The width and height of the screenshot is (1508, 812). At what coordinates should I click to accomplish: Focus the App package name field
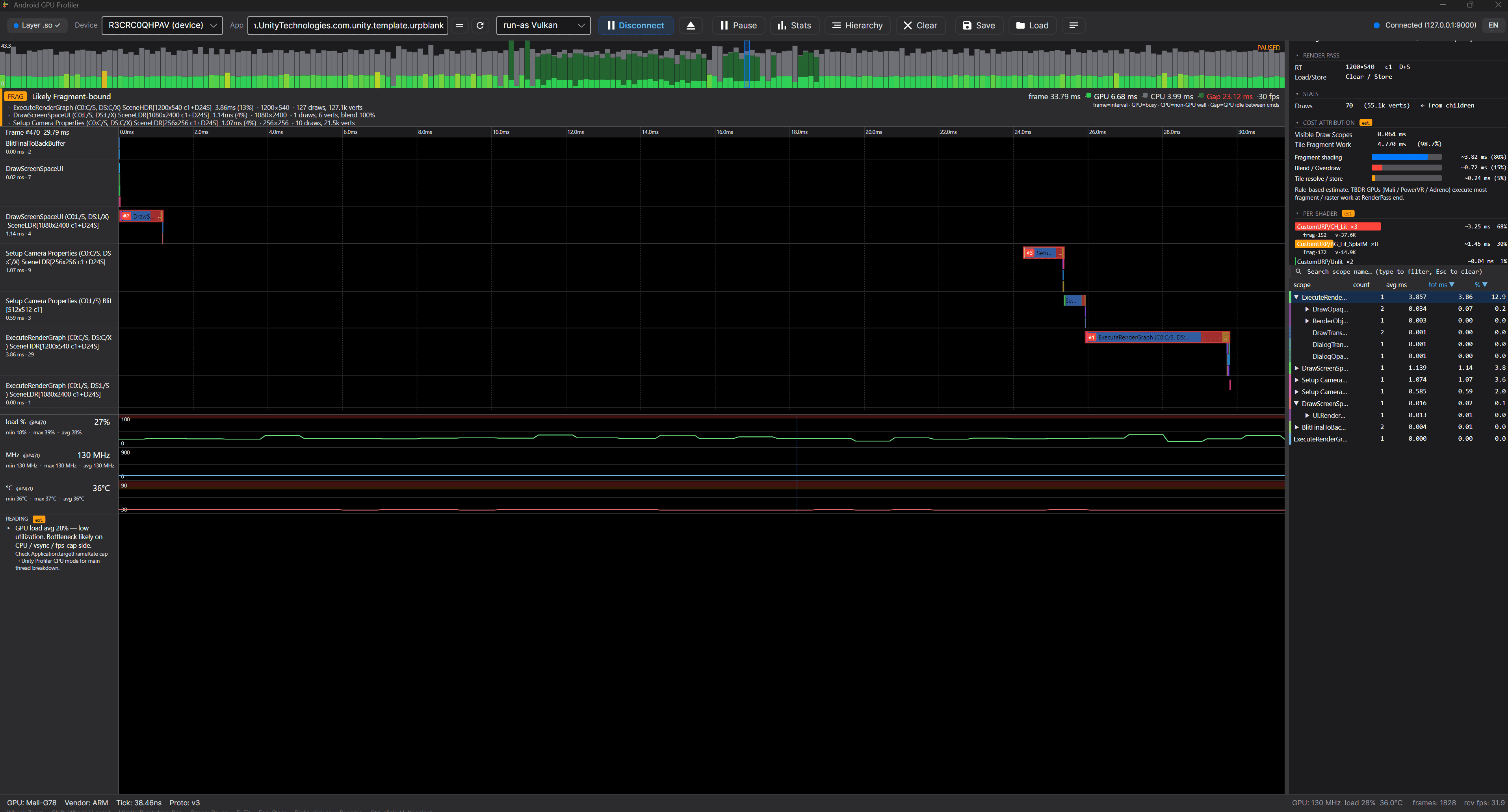(x=348, y=25)
